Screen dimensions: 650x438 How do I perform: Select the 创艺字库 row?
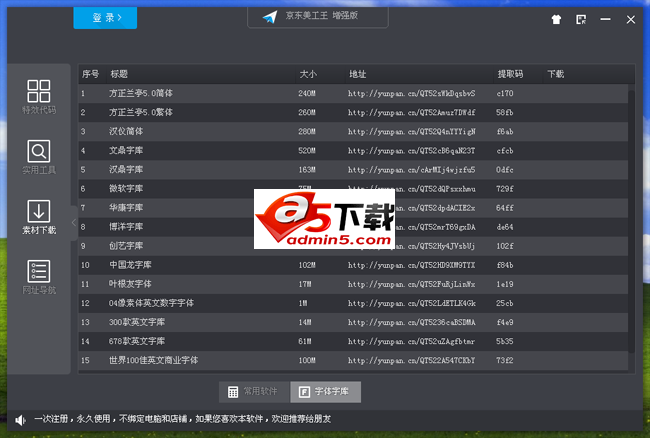tap(353, 246)
